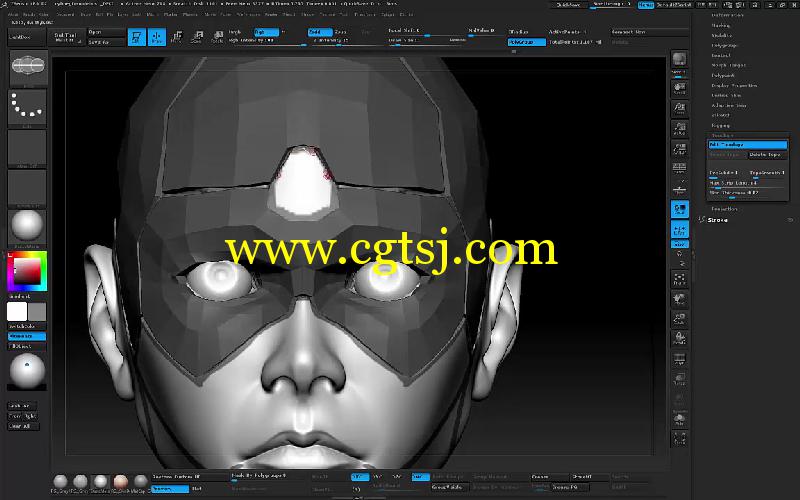Open the dotted stroke type selector
Screen dimensions: 800x500
tap(28, 107)
